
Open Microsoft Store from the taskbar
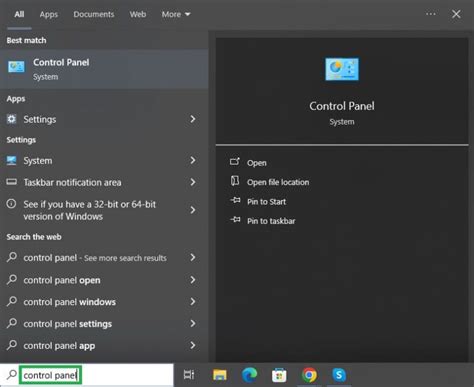click(x=279, y=375)
